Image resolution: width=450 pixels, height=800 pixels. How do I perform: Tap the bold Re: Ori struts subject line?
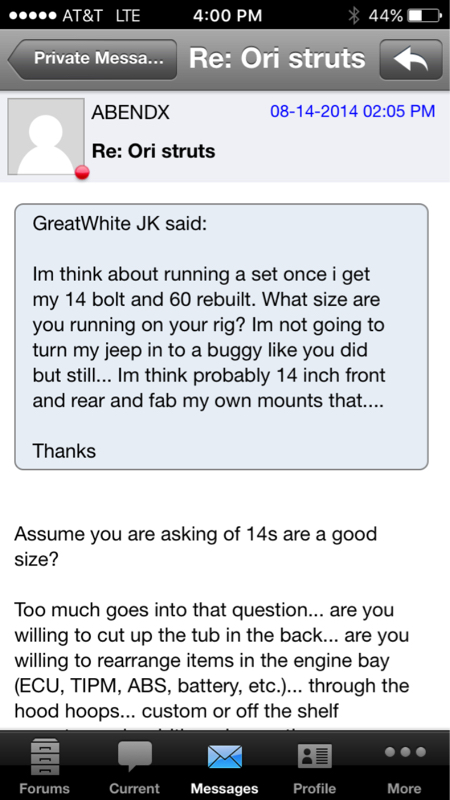153,152
